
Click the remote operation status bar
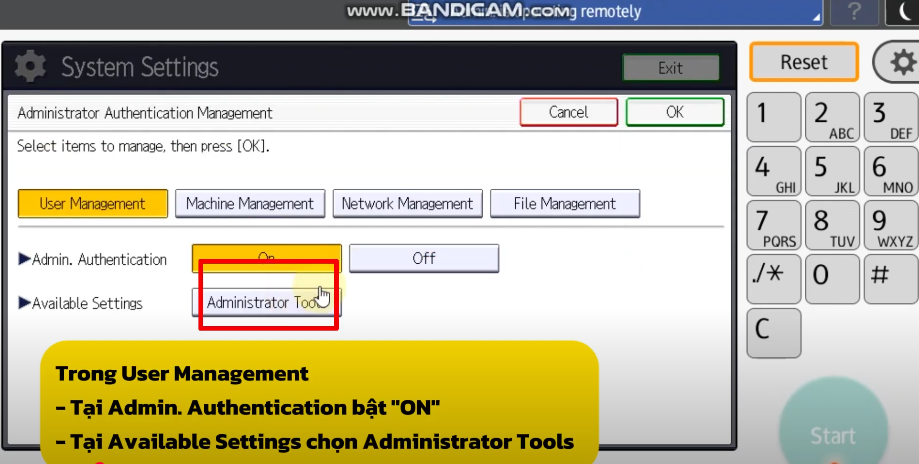point(615,12)
